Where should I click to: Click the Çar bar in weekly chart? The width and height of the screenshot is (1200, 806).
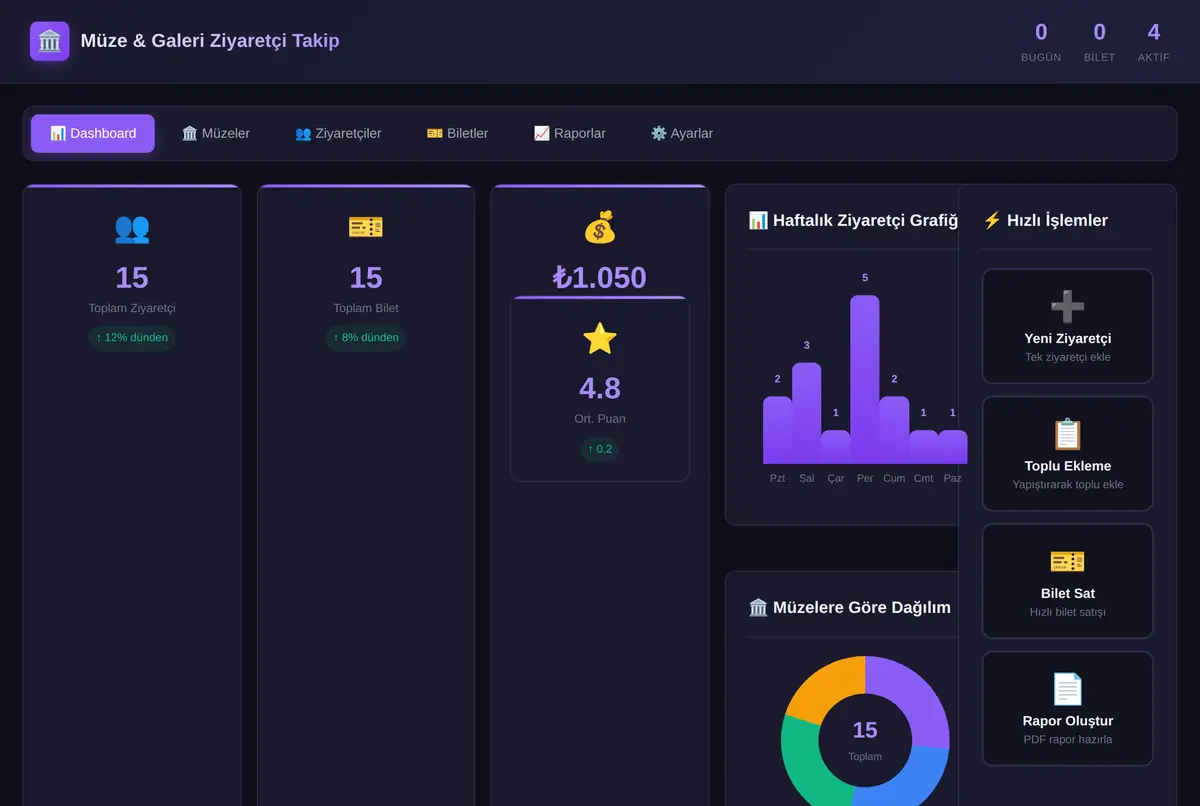tap(836, 447)
